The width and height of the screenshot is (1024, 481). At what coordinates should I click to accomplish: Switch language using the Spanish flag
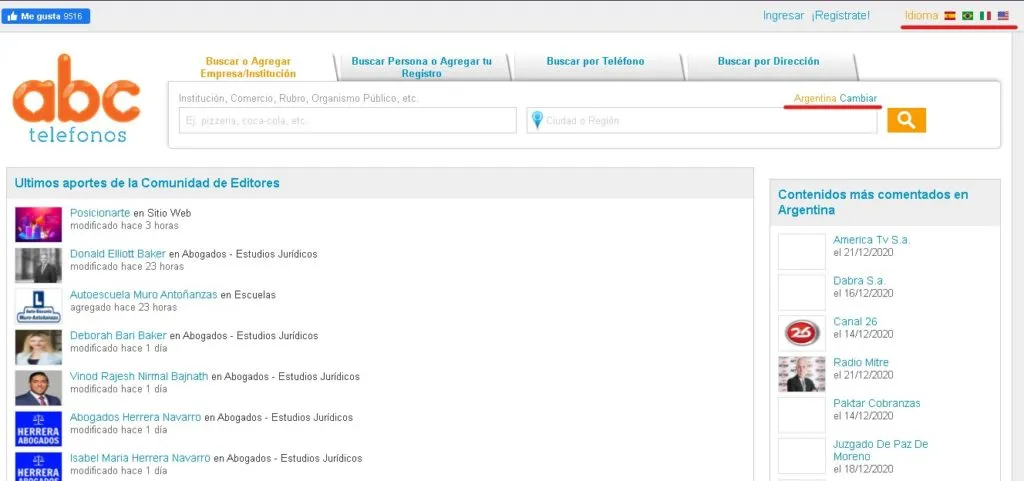point(950,16)
